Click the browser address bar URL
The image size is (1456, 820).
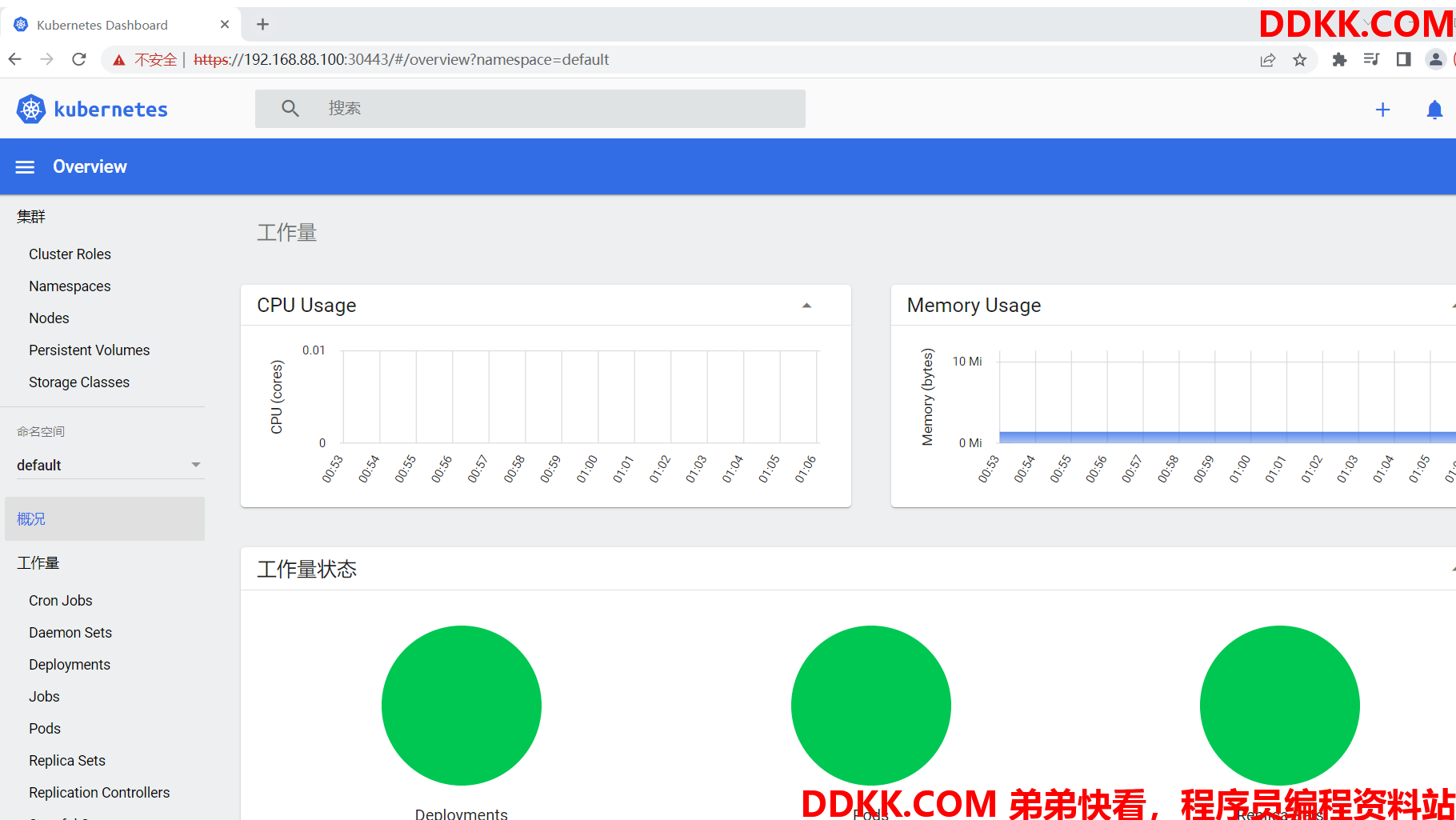(401, 60)
